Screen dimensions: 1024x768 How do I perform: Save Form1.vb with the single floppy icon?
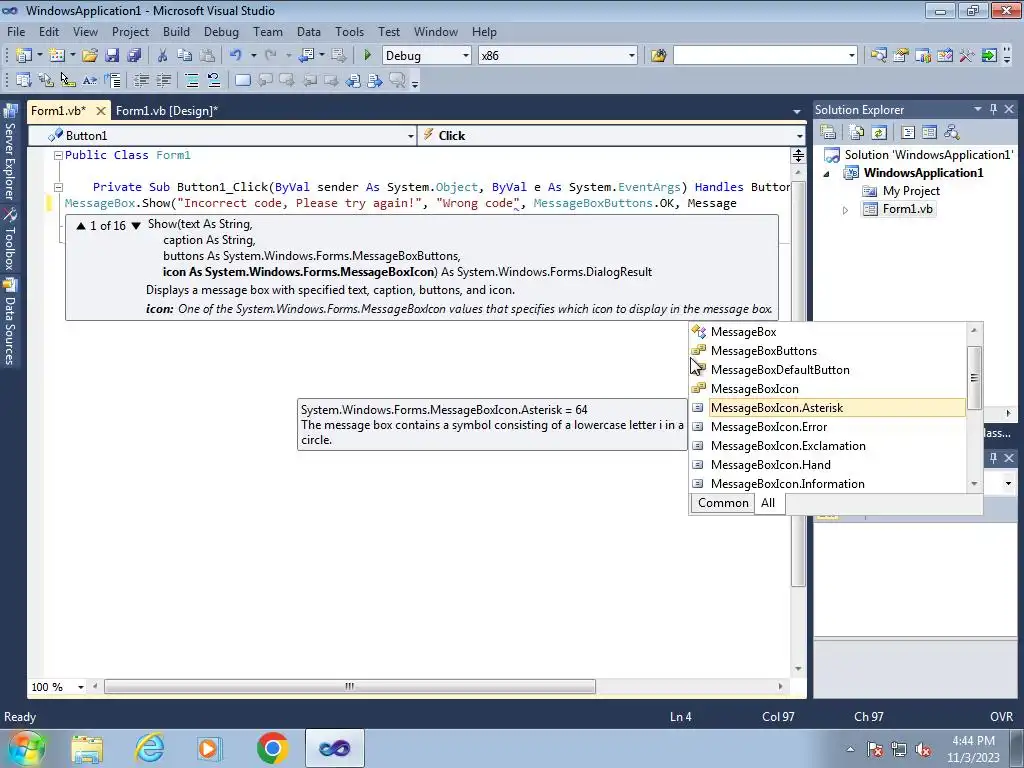(x=112, y=56)
